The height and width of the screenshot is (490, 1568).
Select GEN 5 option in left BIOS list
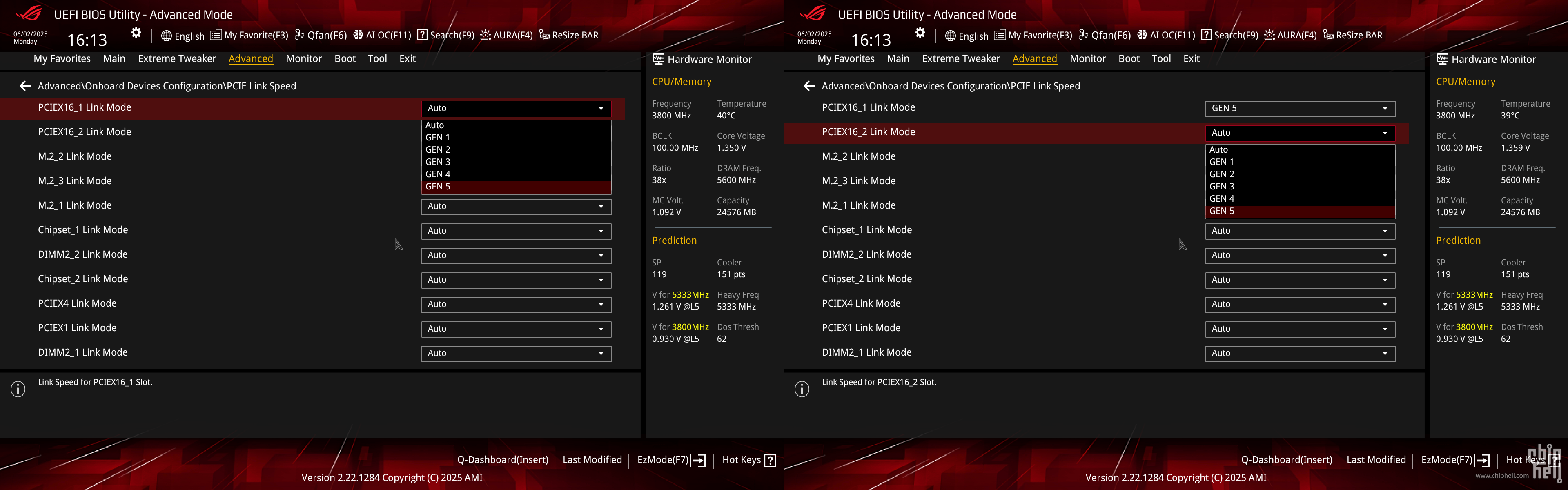click(x=516, y=187)
